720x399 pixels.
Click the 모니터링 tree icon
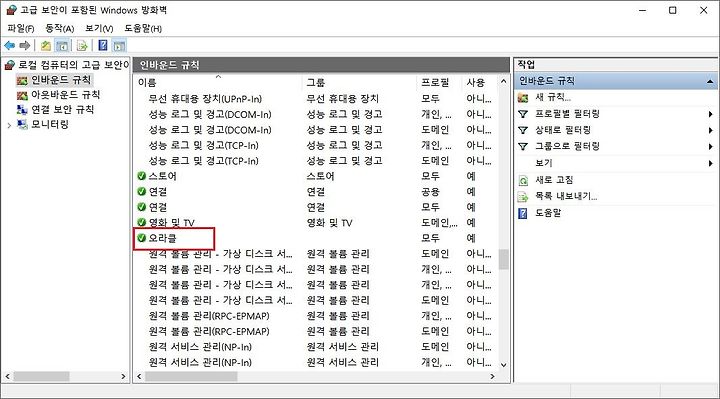(x=22, y=124)
